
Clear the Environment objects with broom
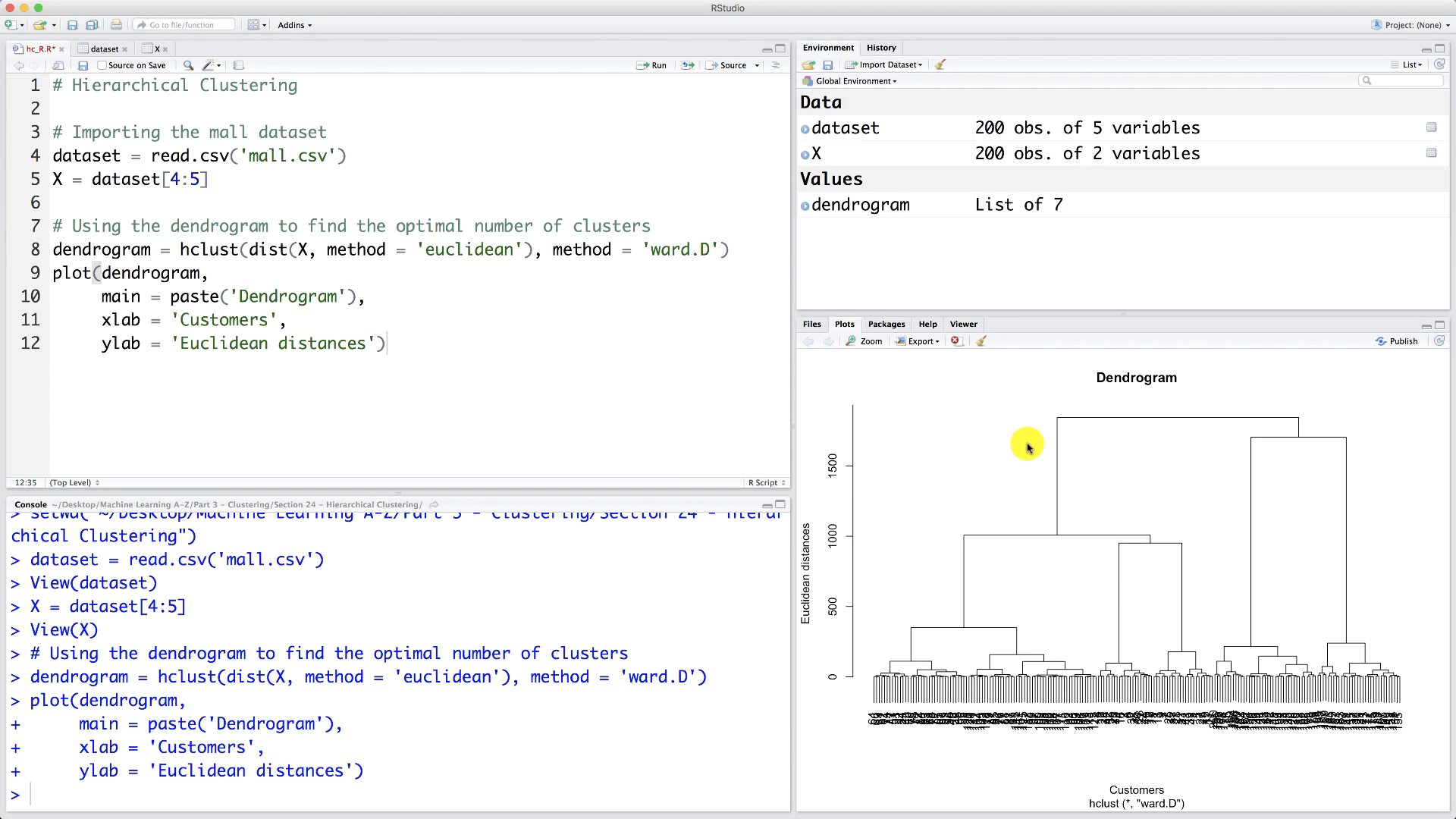coord(940,64)
